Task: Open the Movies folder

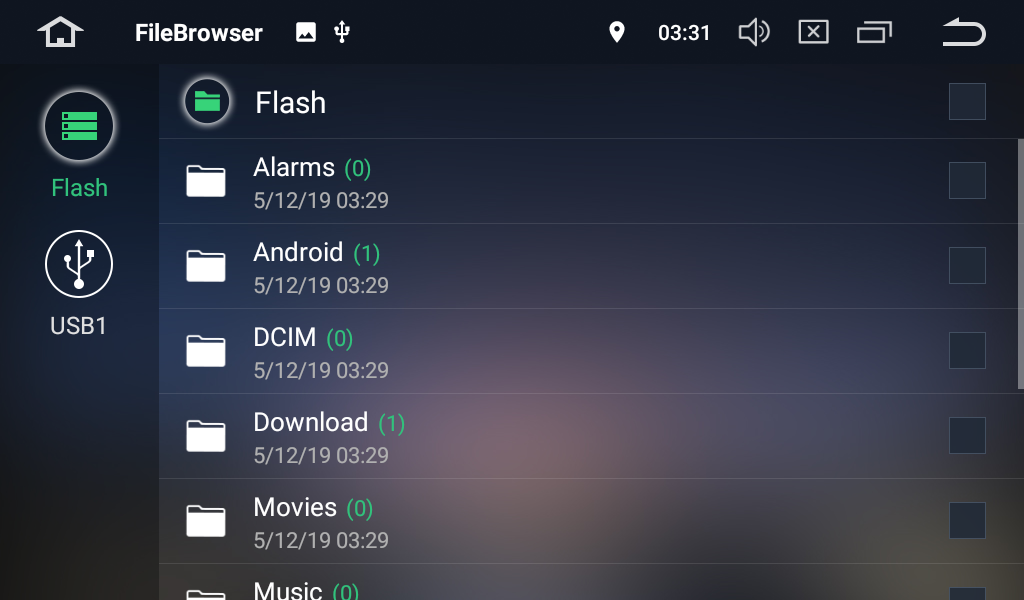Action: pyautogui.click(x=588, y=521)
